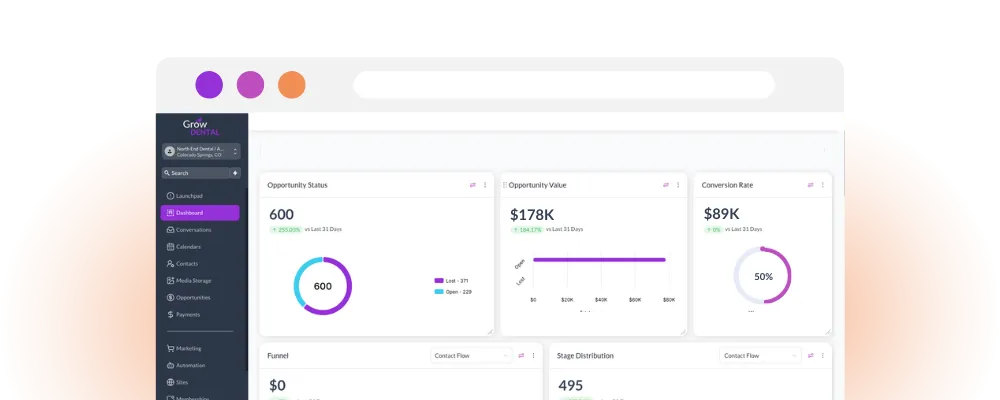Click the Opportunity Status card resize corner

[x=490, y=331]
